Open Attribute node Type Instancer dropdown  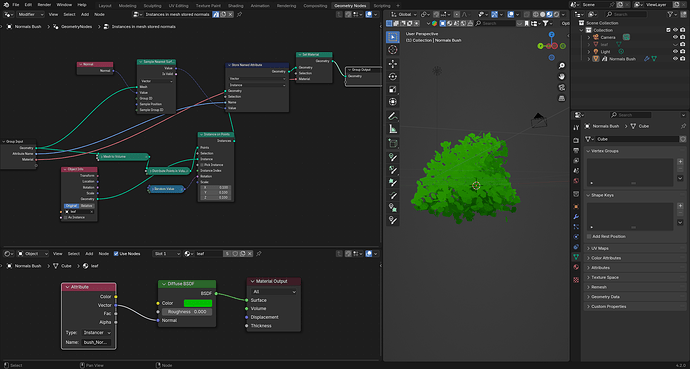pyautogui.click(x=97, y=332)
